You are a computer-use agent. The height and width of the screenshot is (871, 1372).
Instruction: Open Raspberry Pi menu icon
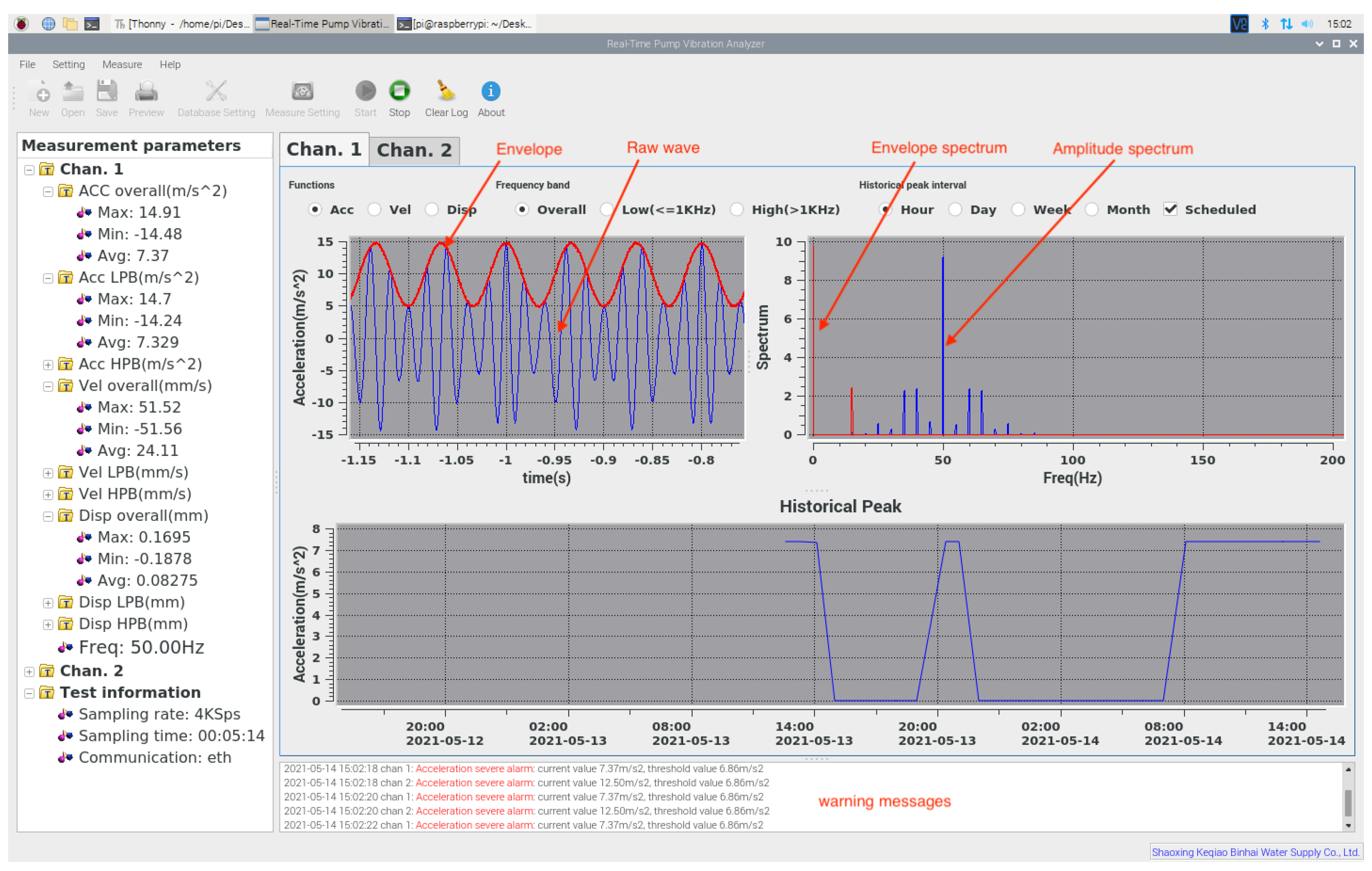pos(22,24)
